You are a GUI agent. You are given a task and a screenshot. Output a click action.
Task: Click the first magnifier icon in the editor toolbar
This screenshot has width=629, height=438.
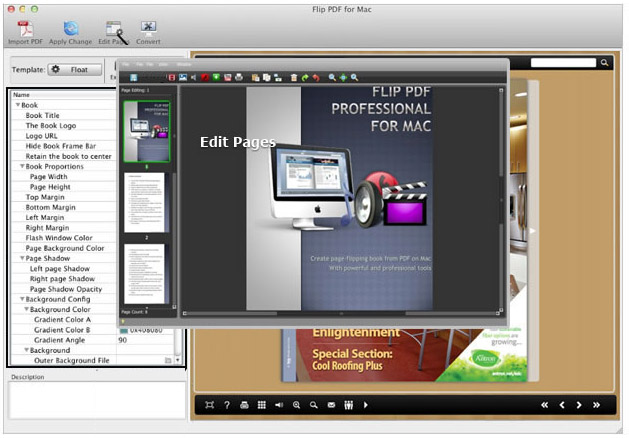332,77
